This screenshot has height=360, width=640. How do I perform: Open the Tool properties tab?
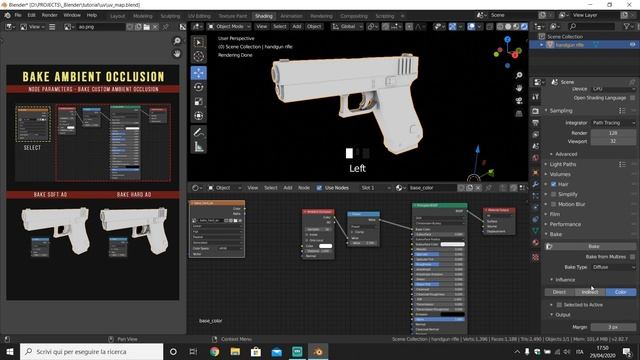click(536, 97)
